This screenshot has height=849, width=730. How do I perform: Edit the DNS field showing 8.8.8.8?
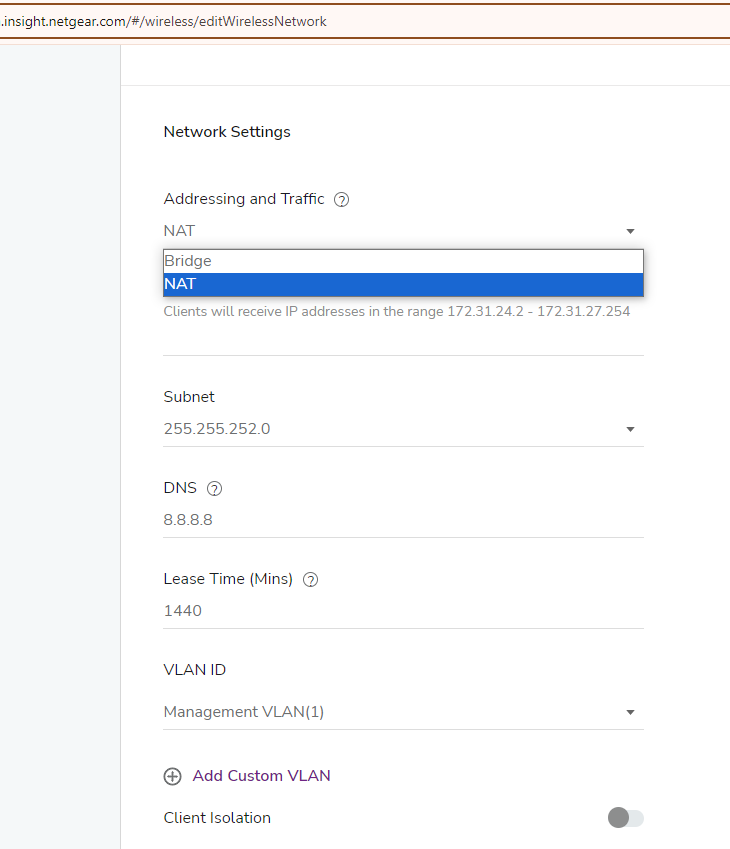403,520
